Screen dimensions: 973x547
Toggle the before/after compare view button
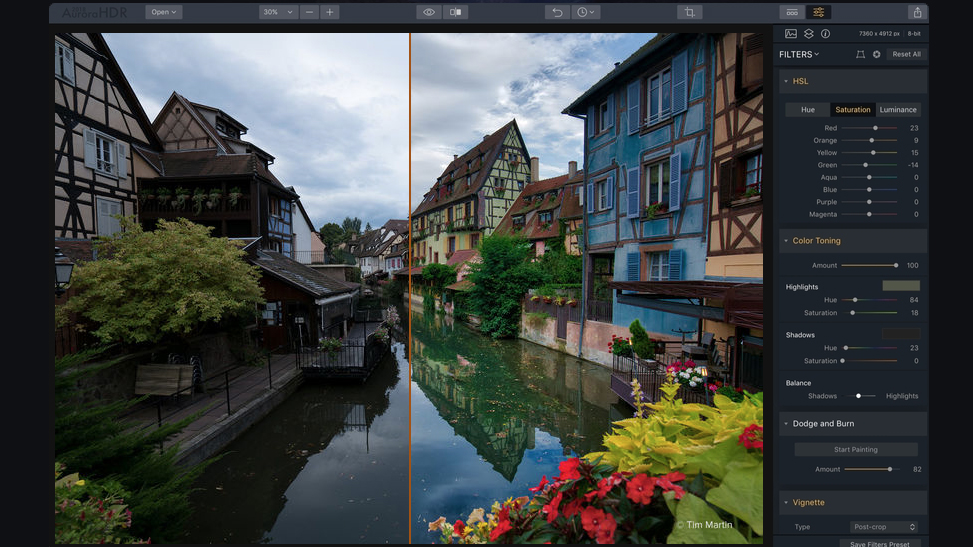456,12
